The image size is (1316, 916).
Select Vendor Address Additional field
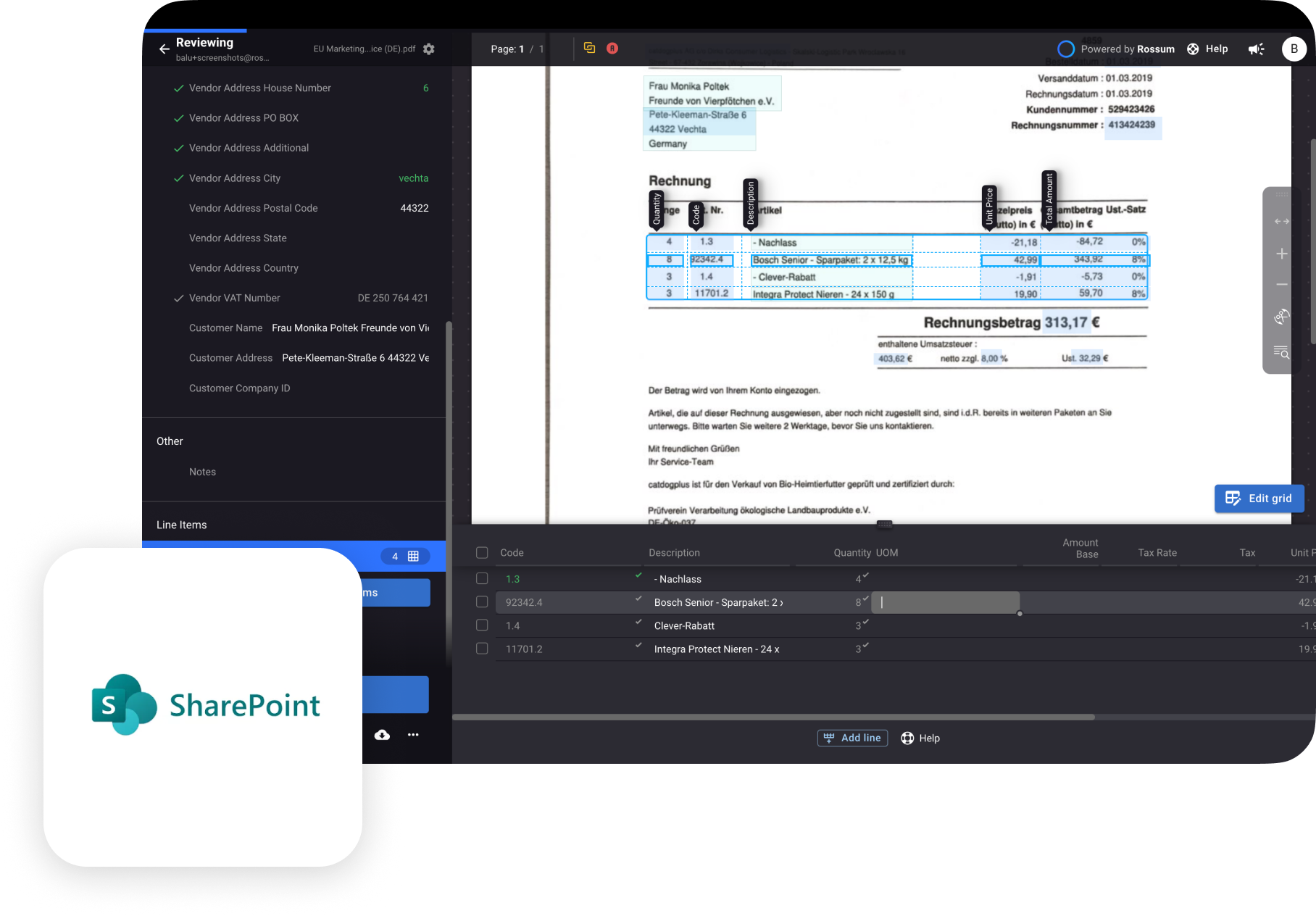(x=293, y=148)
